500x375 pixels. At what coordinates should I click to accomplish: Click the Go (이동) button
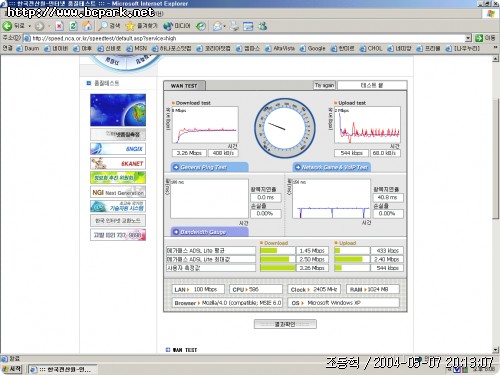(x=485, y=38)
